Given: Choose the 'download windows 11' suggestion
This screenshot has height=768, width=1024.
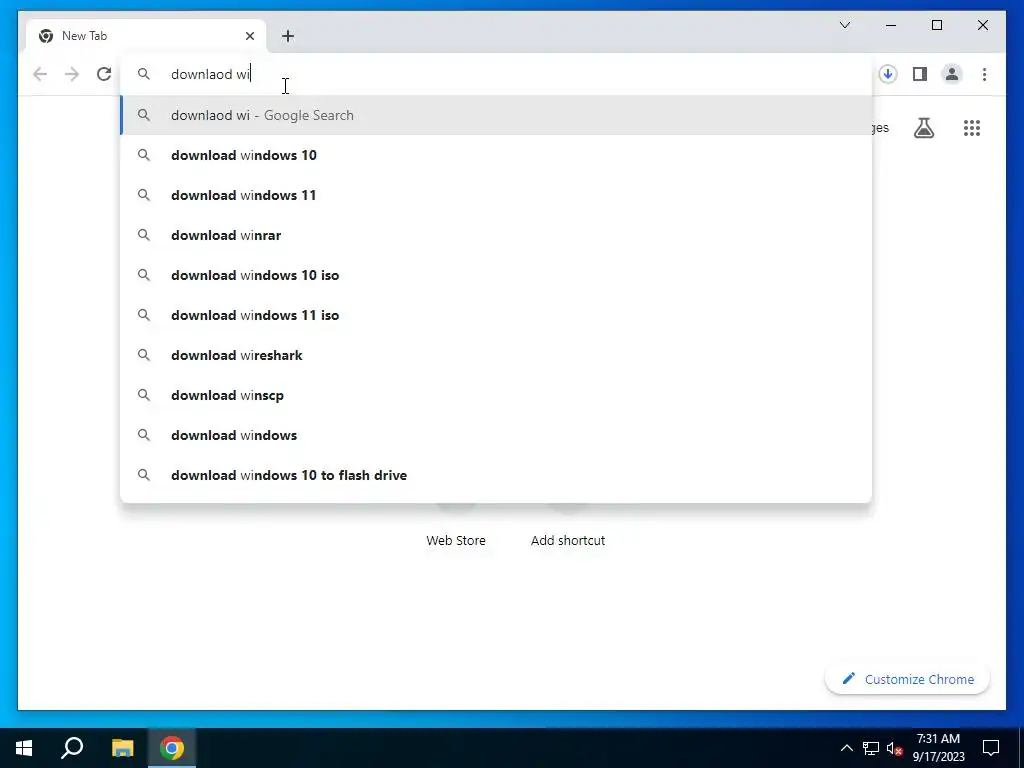Looking at the screenshot, I should (x=496, y=195).
